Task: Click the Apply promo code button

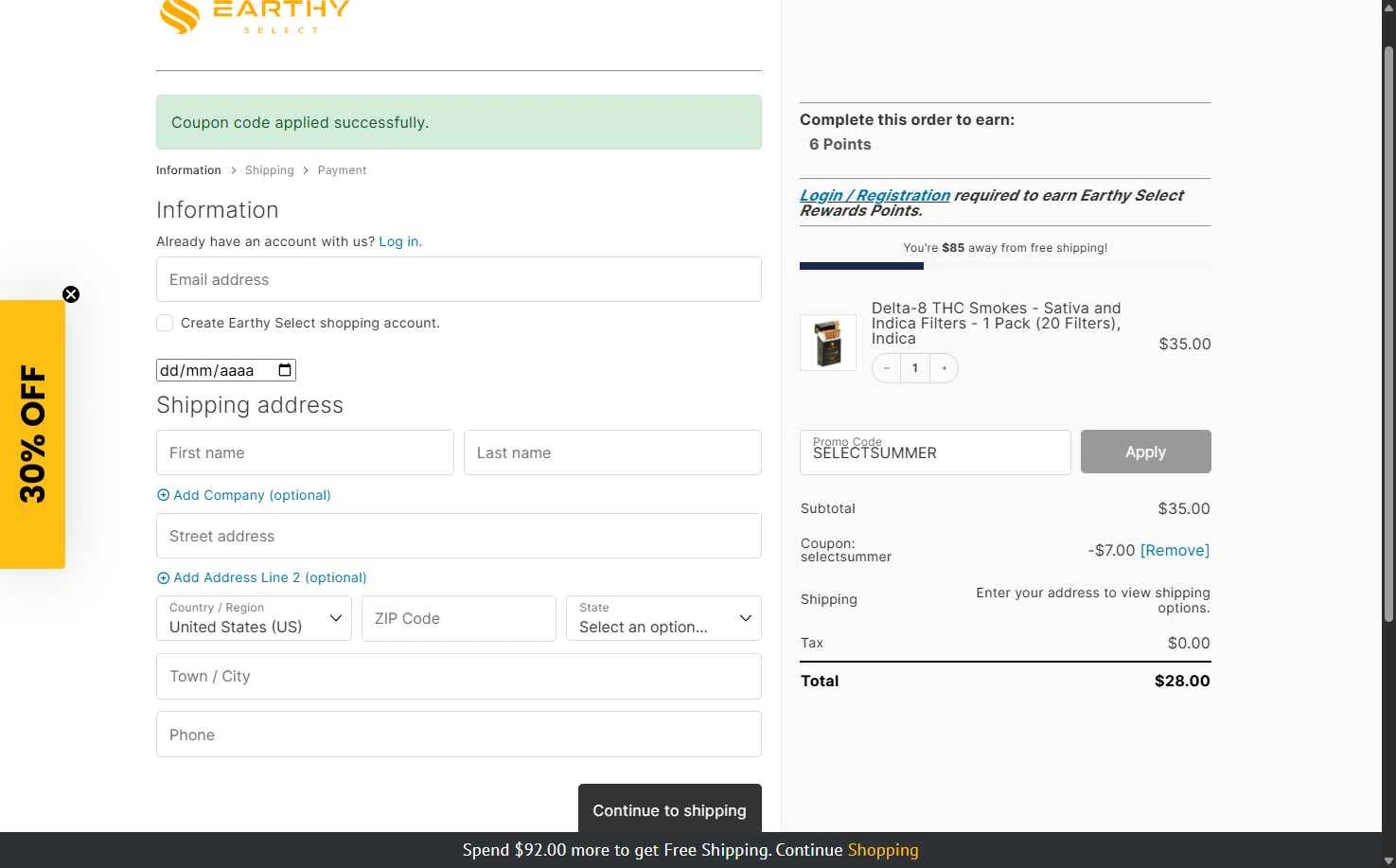Action: pos(1146,452)
